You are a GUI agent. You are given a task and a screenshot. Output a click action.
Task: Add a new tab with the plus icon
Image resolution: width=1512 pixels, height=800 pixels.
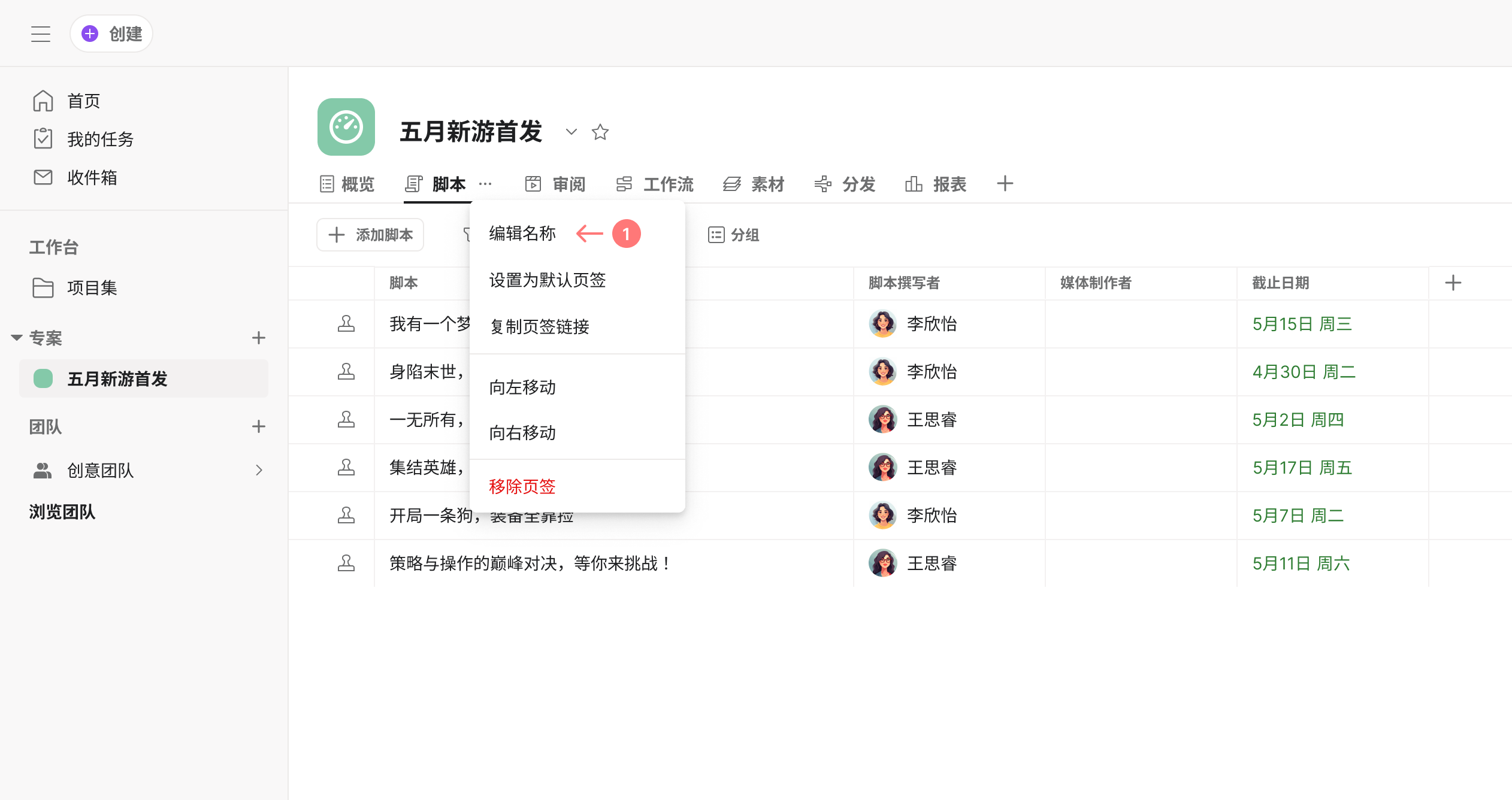coord(1005,184)
